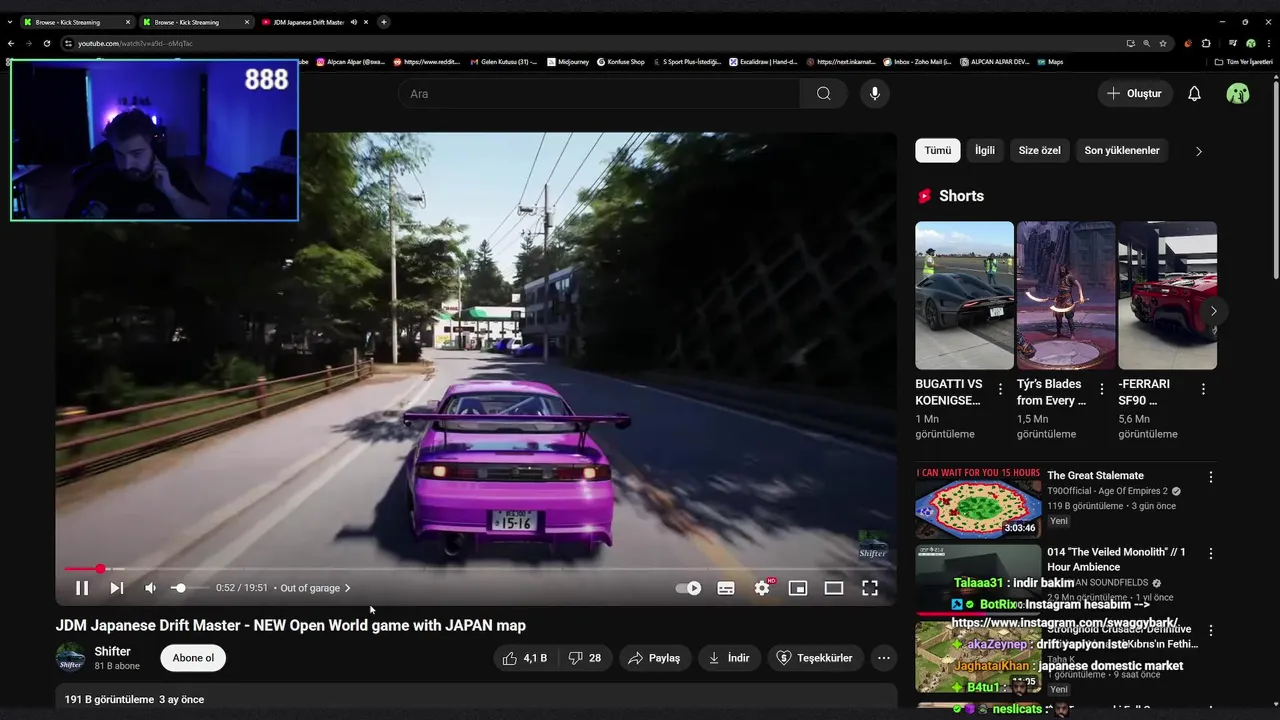Screen dimensions: 1280x720
Task: Switch to theater mode icon
Action: (x=834, y=588)
